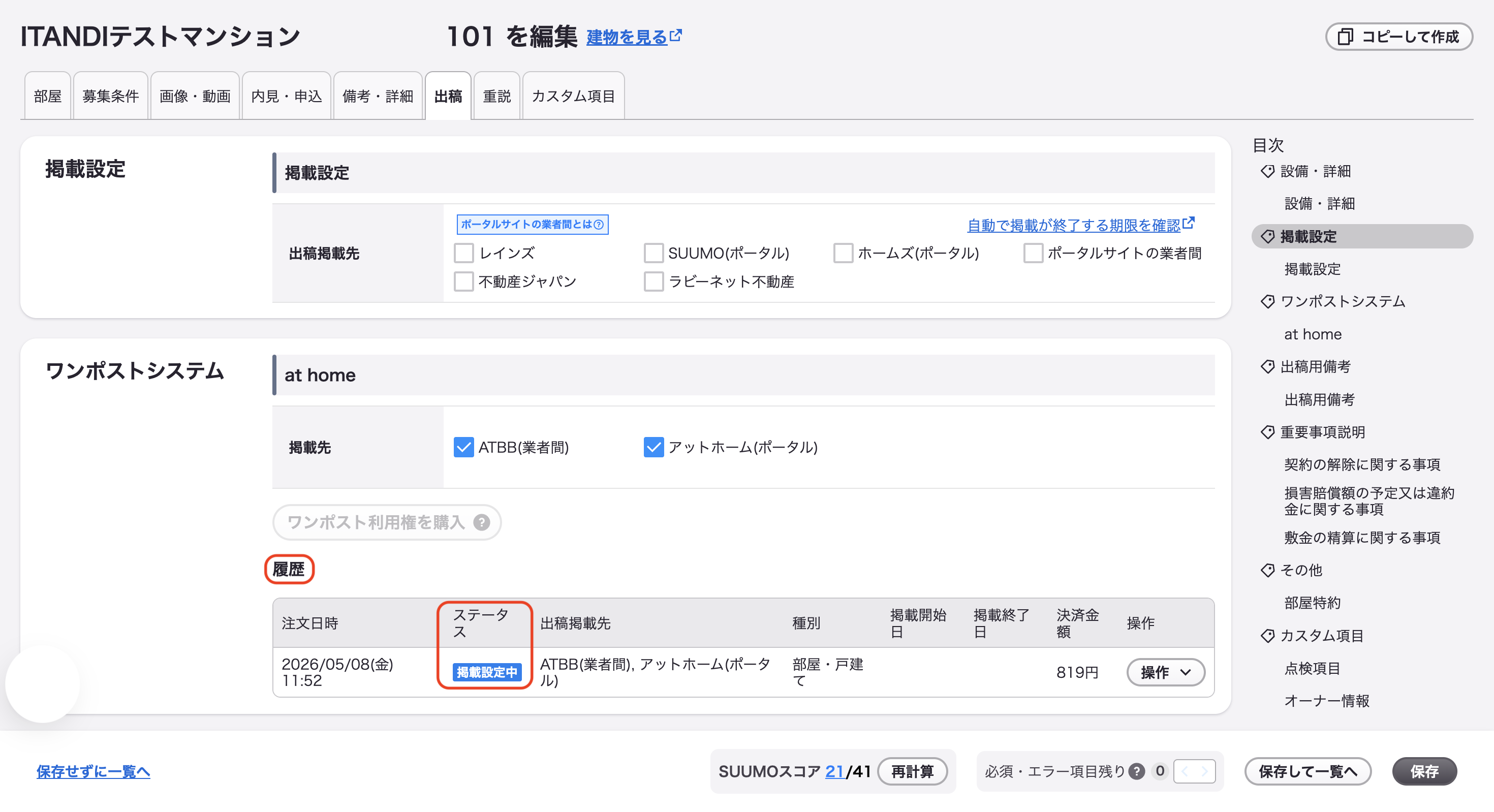Click the 再計算 button
Screen dimensions: 1494x812
912,771
